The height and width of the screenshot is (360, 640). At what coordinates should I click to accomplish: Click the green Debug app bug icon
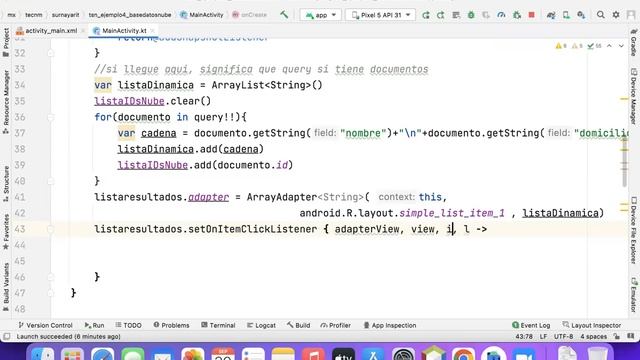pos(471,15)
